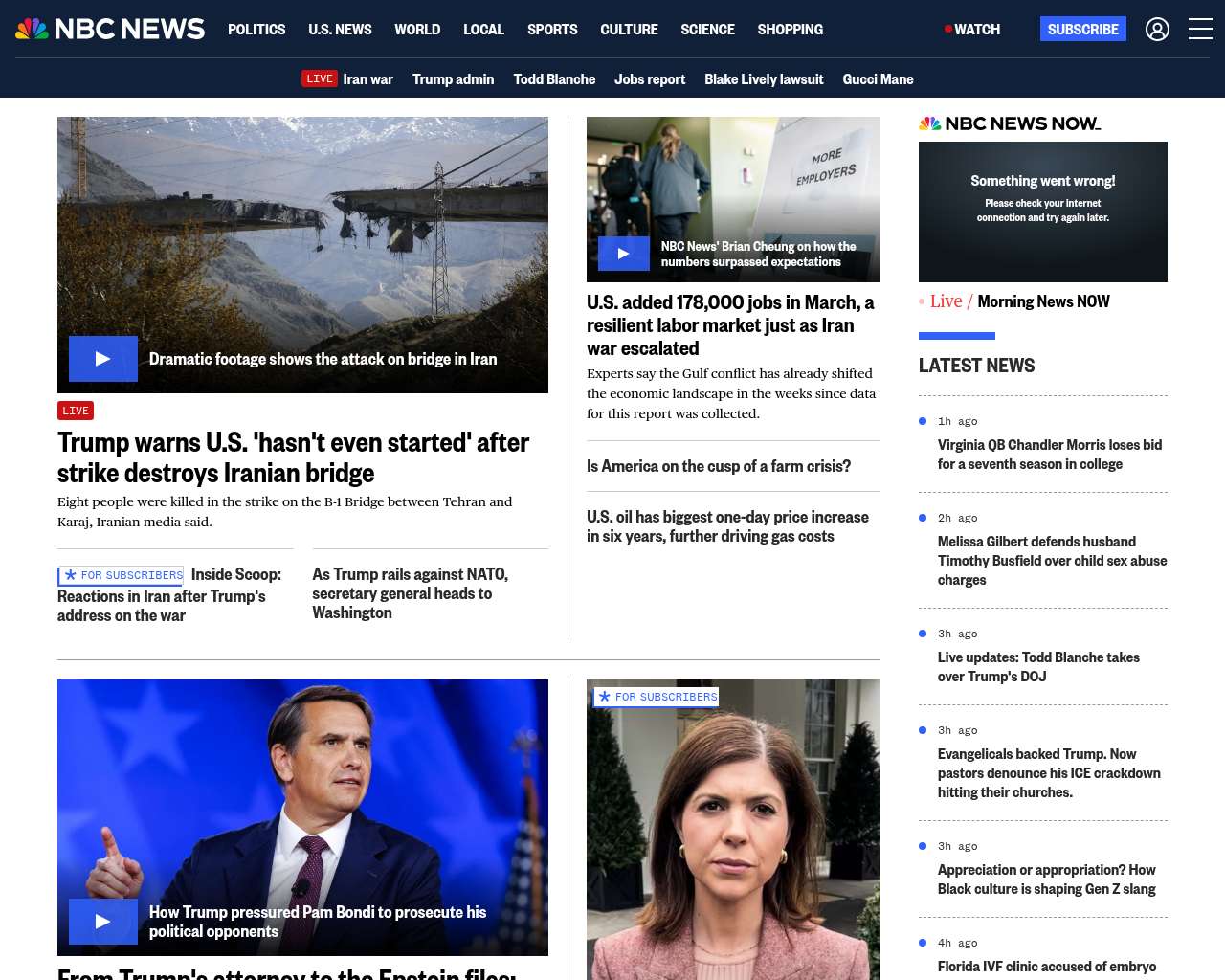Open the hamburger menu icon

[x=1200, y=30]
